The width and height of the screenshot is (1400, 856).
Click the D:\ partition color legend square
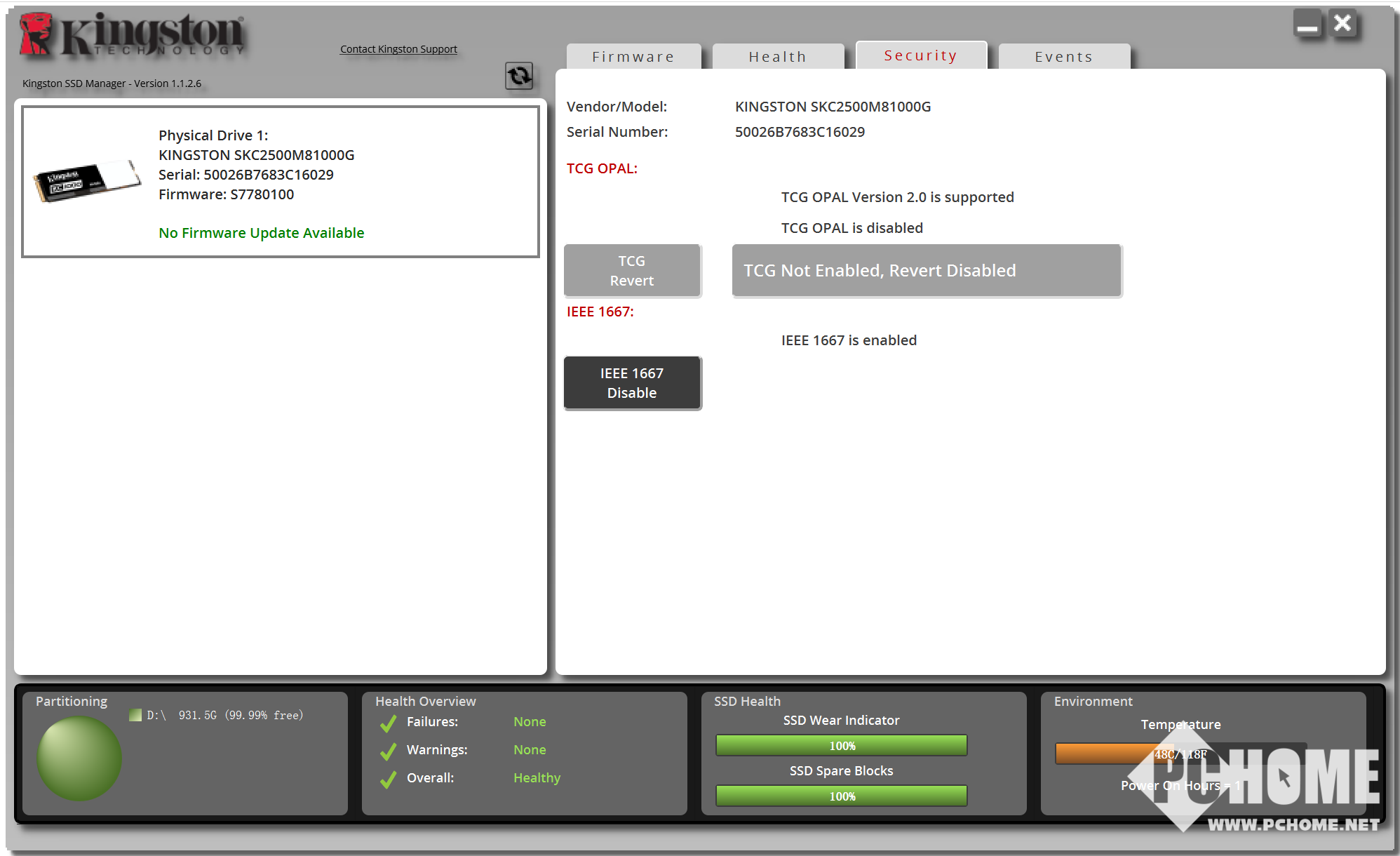click(x=135, y=715)
